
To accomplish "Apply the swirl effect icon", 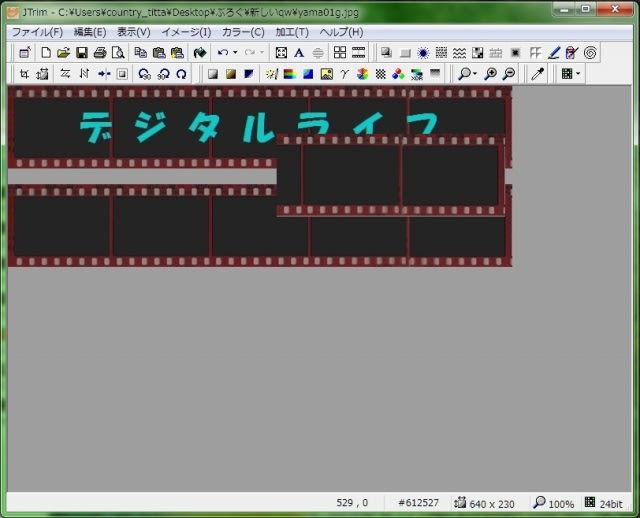I will click(x=591, y=52).
